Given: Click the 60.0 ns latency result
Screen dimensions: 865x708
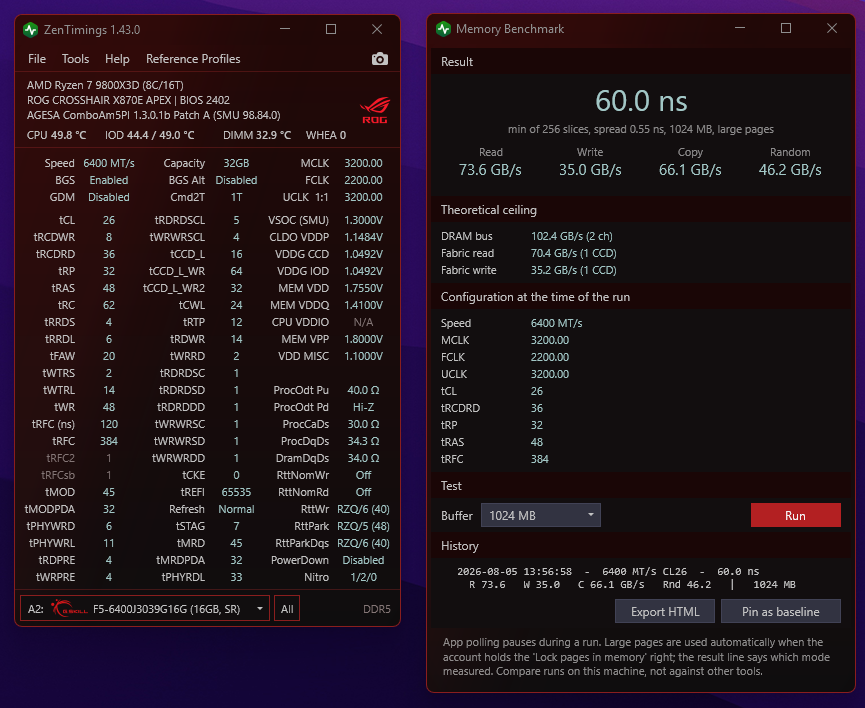Looking at the screenshot, I should tap(641, 101).
